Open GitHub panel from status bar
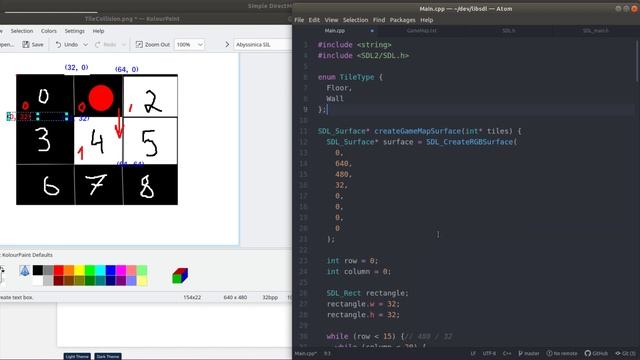 pos(596,353)
